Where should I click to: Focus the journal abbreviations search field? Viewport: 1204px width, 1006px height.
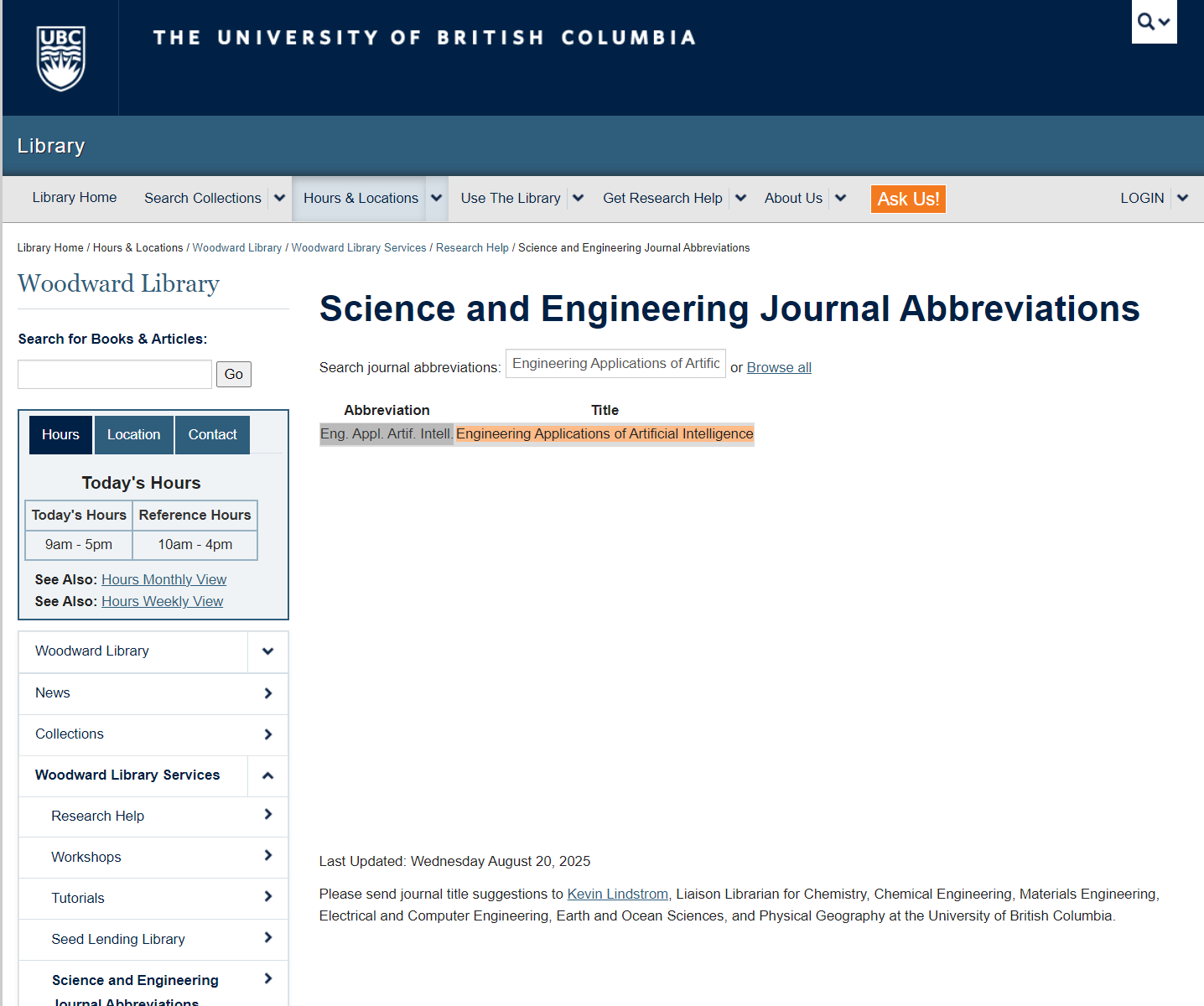click(615, 364)
